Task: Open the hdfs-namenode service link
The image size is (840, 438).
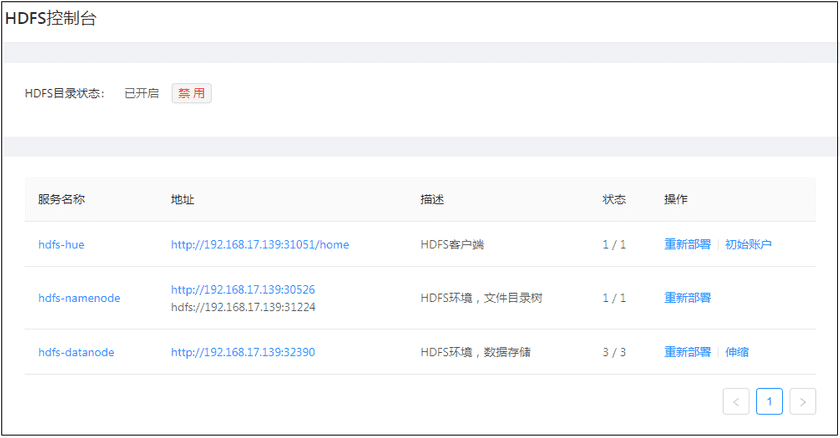Action: [79, 298]
